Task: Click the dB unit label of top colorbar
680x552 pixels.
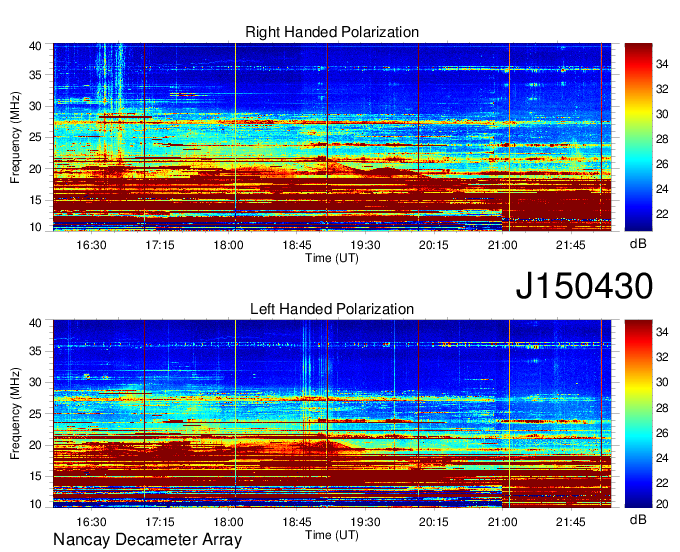Action: coord(638,244)
